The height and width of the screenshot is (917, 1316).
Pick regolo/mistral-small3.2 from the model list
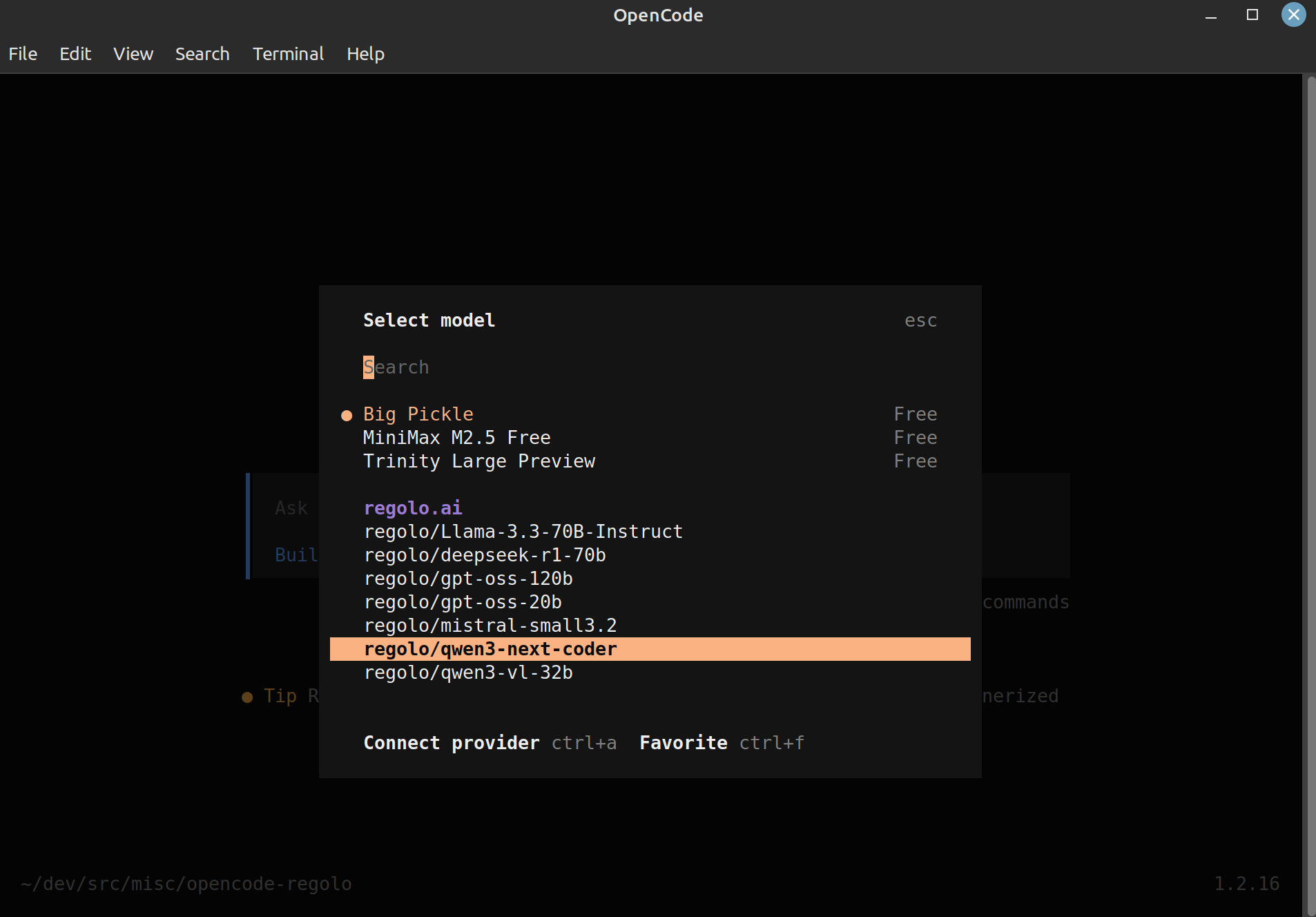(490, 625)
